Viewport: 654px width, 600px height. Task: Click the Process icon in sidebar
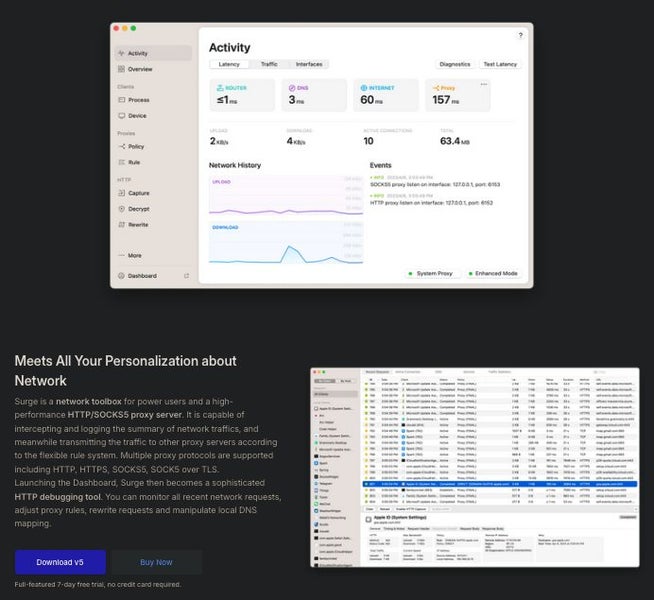122,100
